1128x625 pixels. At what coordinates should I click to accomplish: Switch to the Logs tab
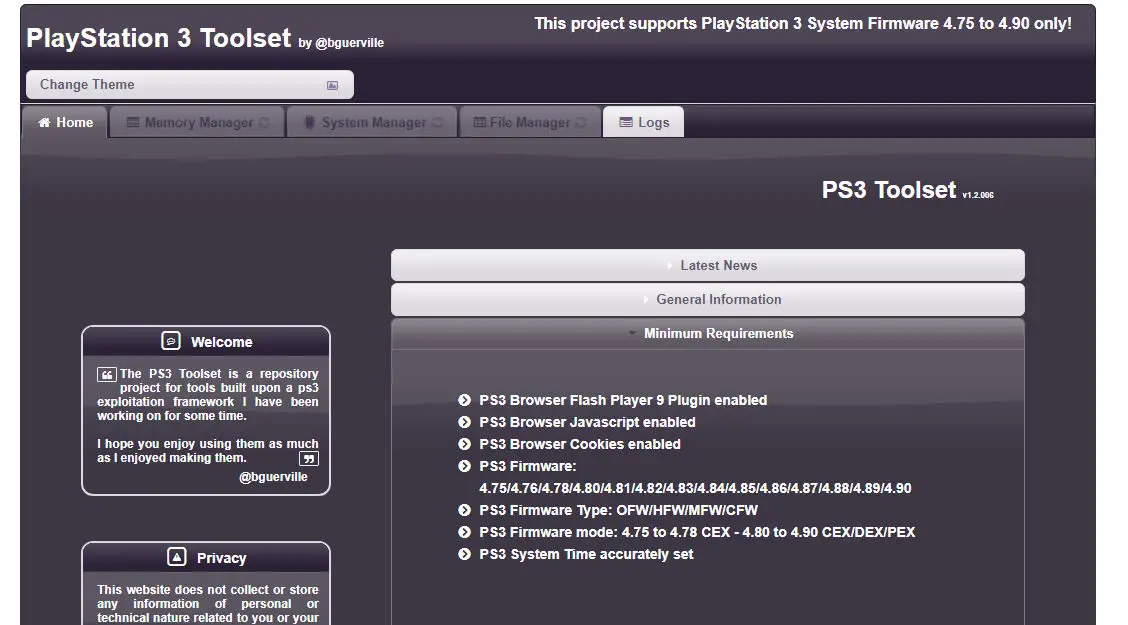[644, 122]
